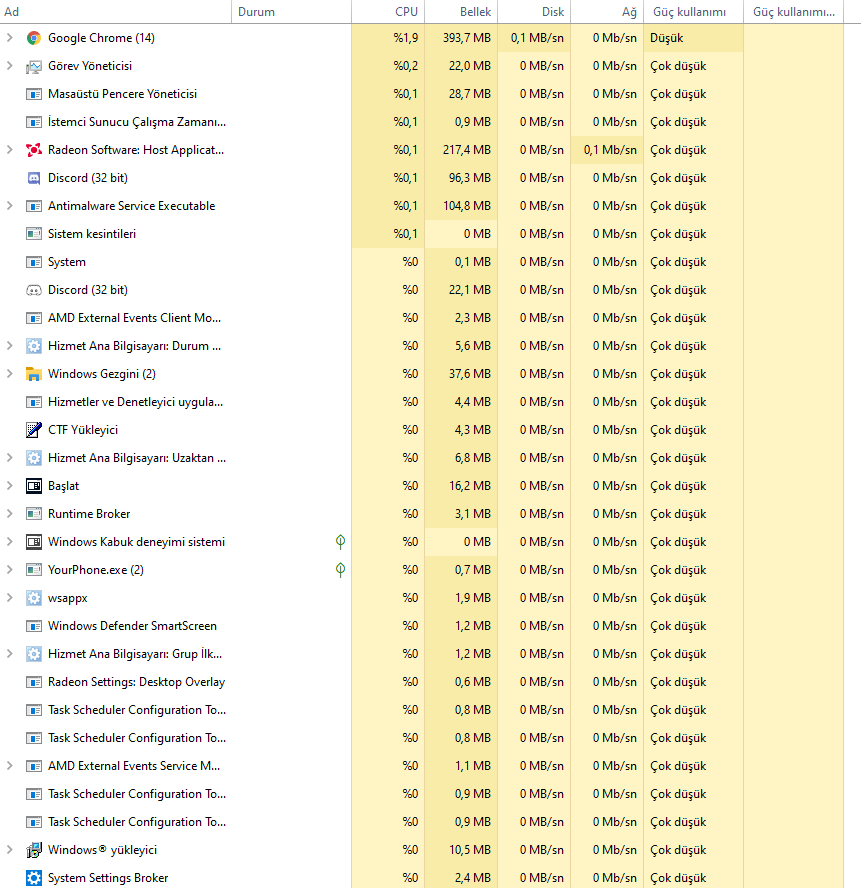The image size is (861, 888).
Task: Sort by the Güç kullanımı column header
Action: [x=693, y=12]
